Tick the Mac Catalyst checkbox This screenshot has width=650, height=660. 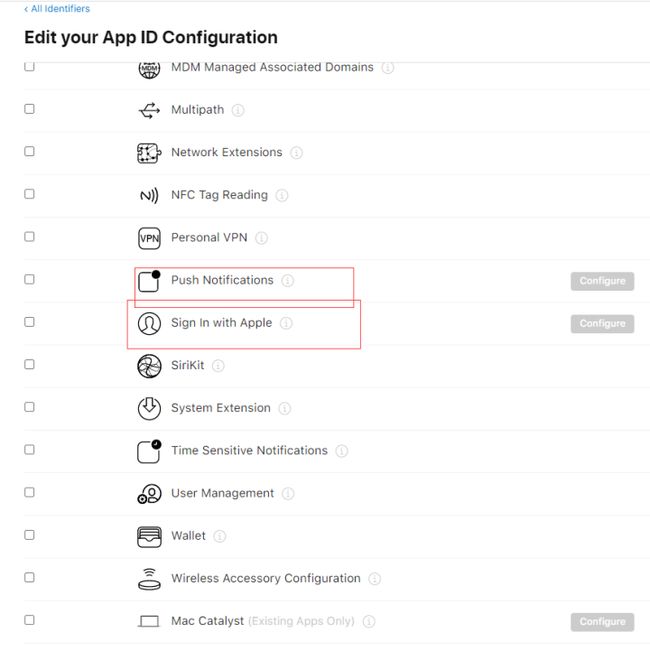[29, 620]
